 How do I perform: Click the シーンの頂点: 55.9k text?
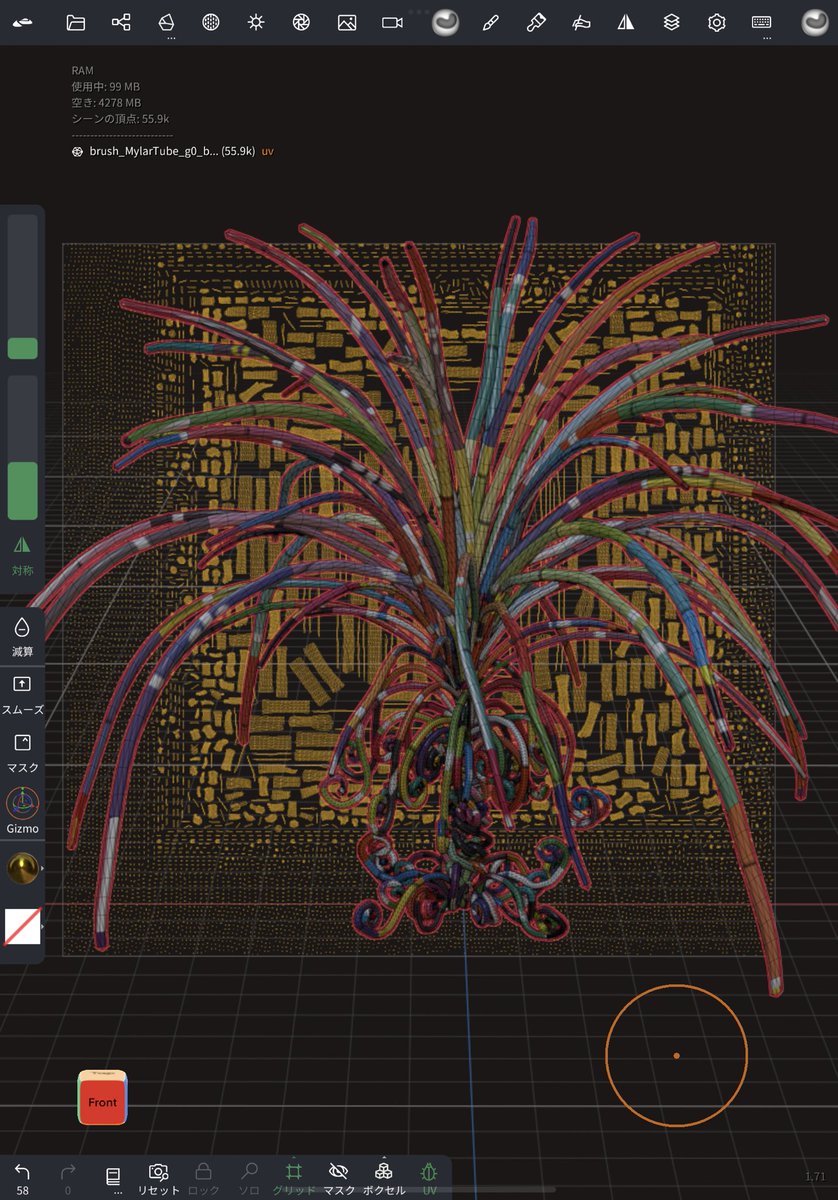point(120,119)
